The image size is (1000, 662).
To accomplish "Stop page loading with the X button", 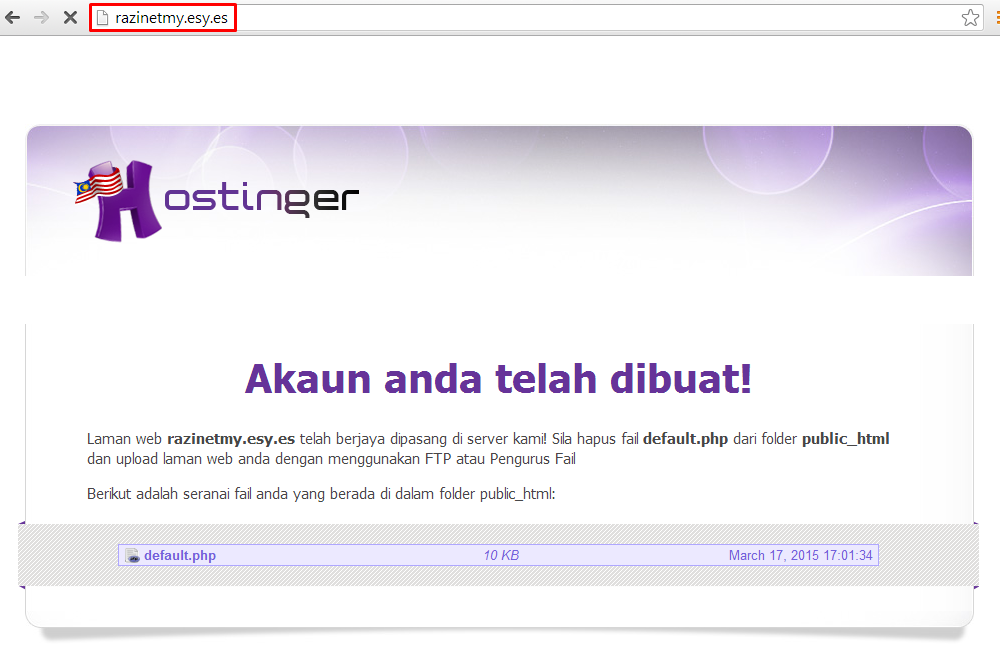I will [70, 18].
